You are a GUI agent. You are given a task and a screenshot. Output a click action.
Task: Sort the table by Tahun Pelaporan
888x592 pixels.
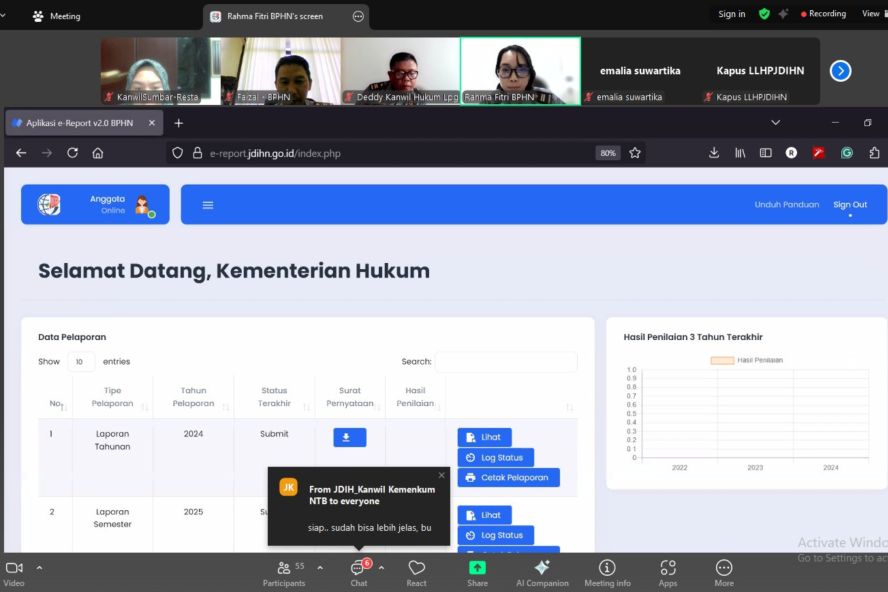[193, 397]
